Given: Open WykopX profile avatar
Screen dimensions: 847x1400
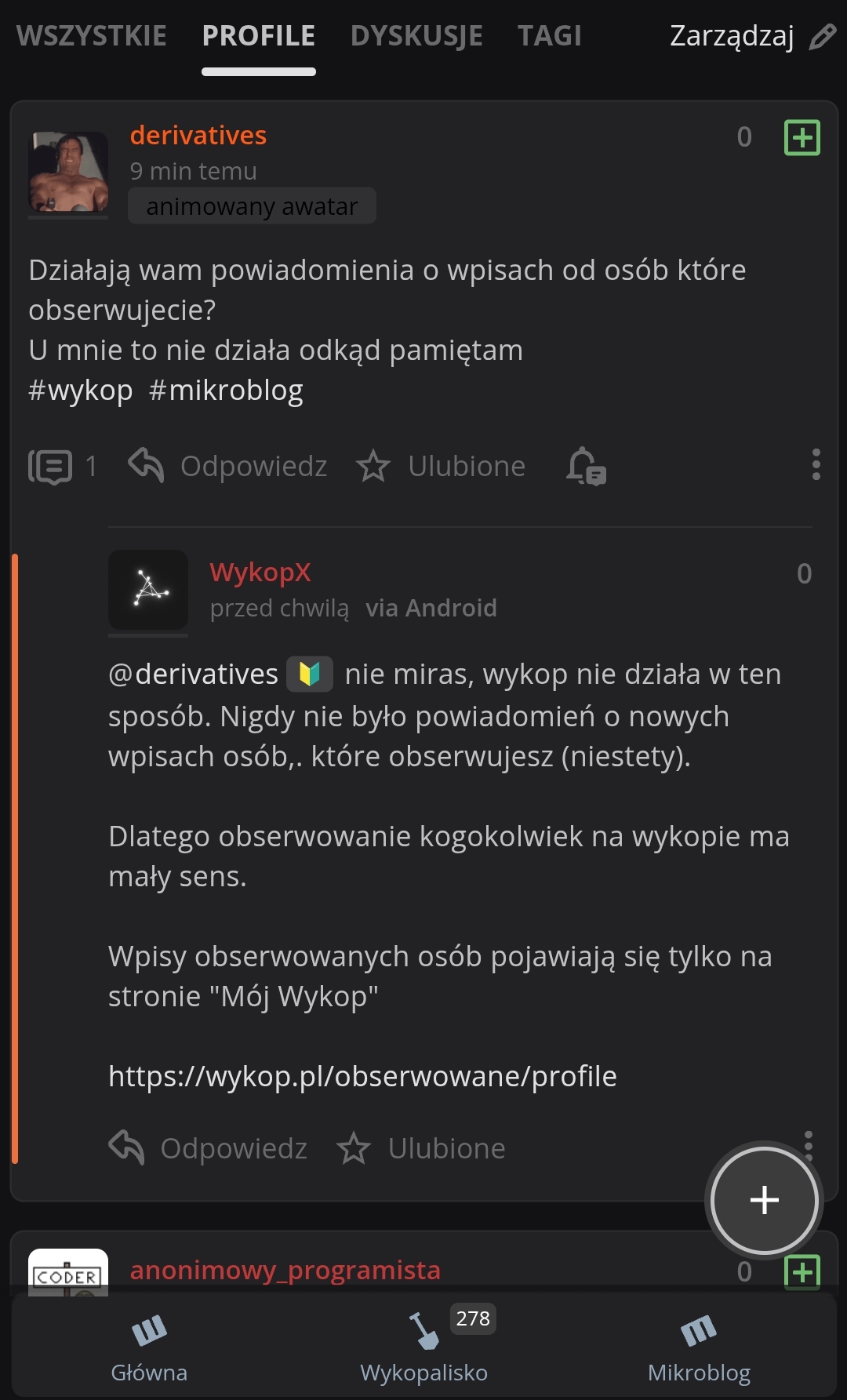Looking at the screenshot, I should click(x=148, y=590).
